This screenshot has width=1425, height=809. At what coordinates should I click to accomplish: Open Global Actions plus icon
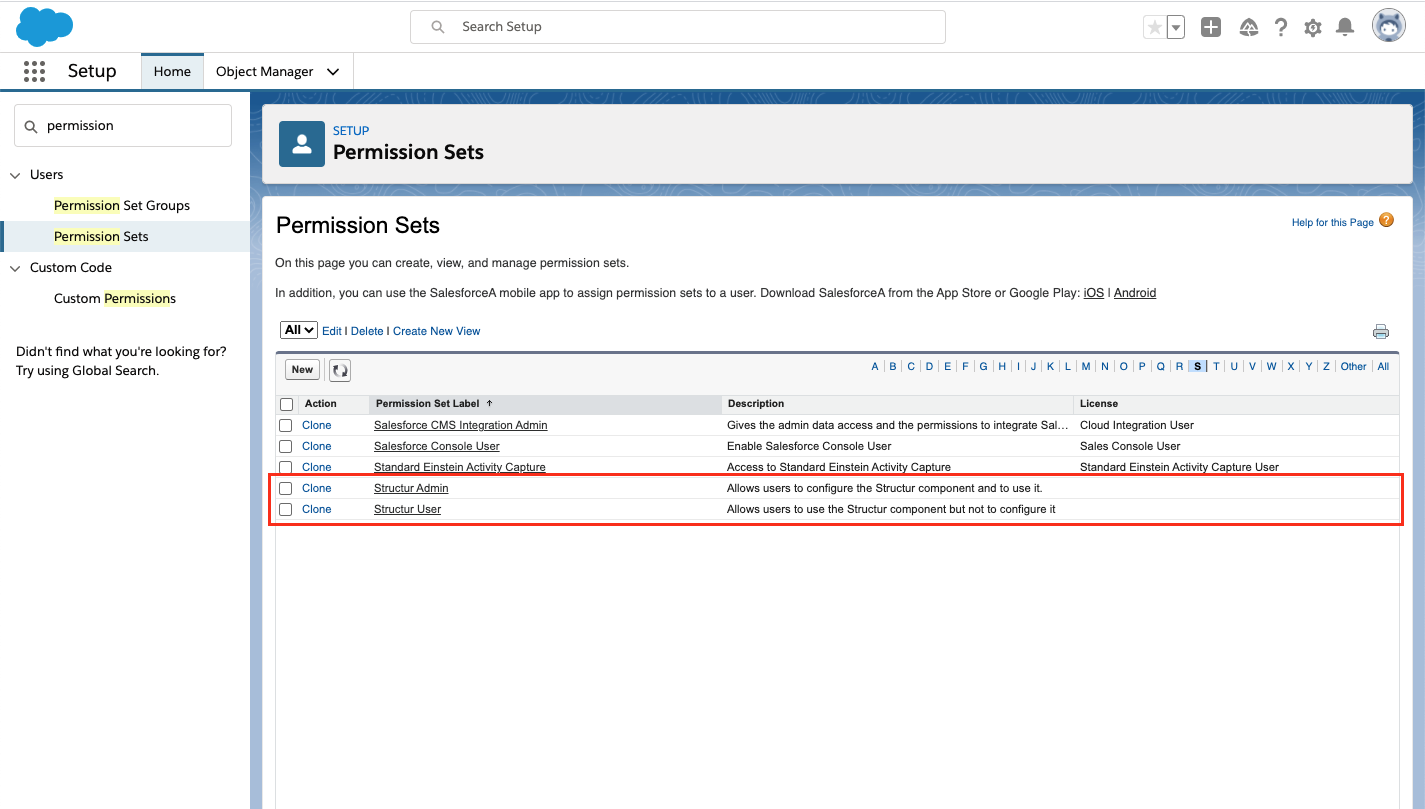[1211, 28]
